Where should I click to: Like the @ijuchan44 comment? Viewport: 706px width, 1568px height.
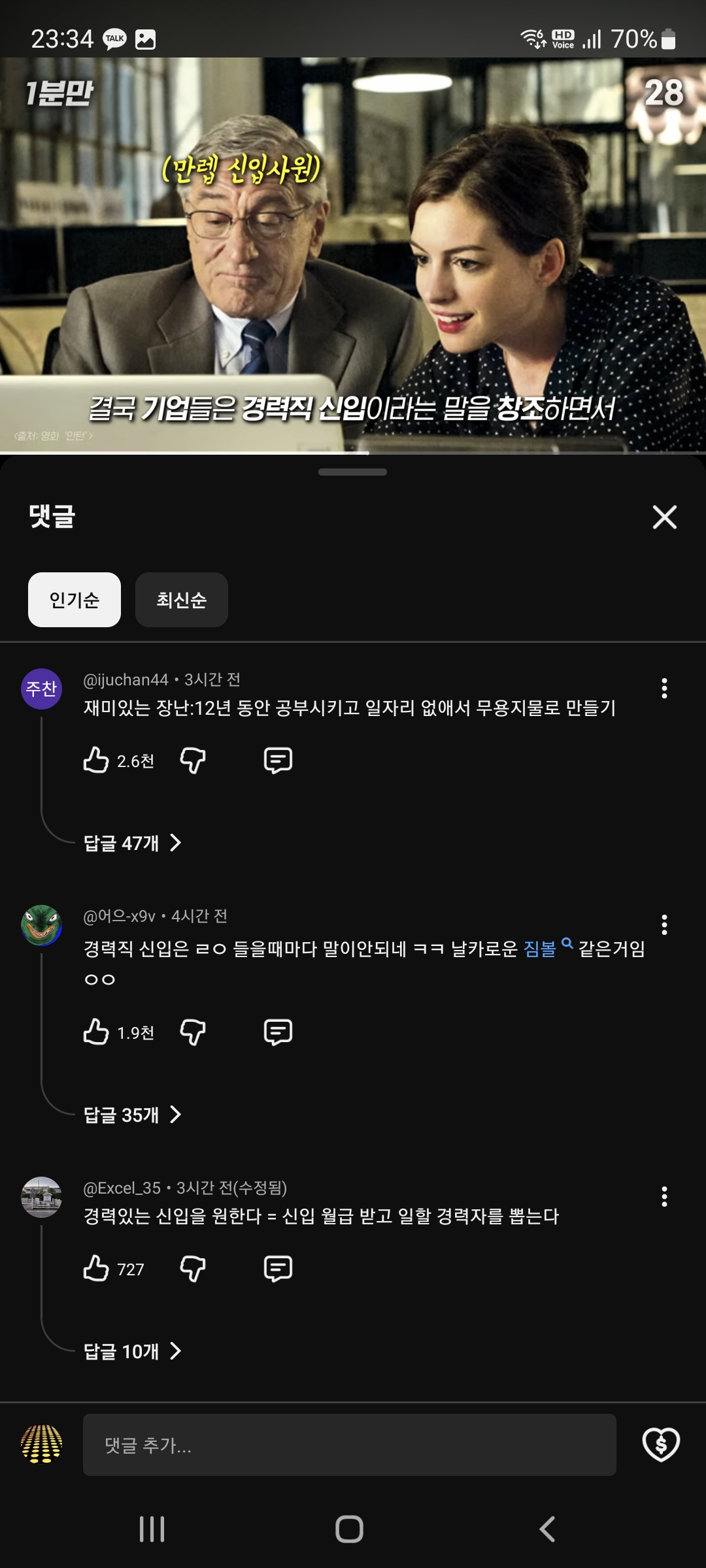coord(97,760)
